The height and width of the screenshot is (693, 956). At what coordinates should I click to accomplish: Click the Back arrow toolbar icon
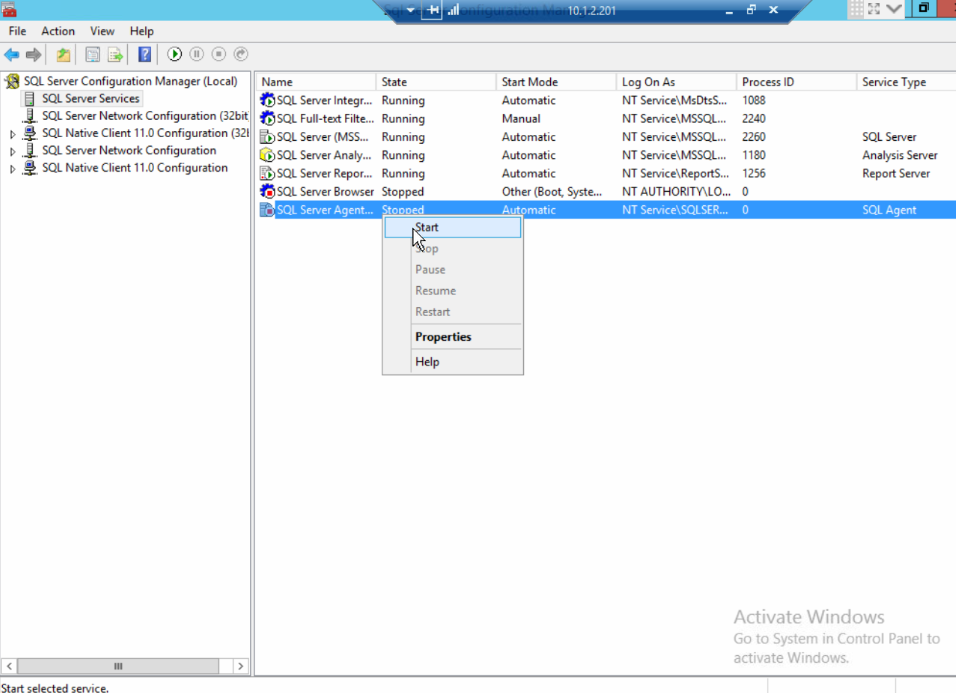click(x=12, y=55)
